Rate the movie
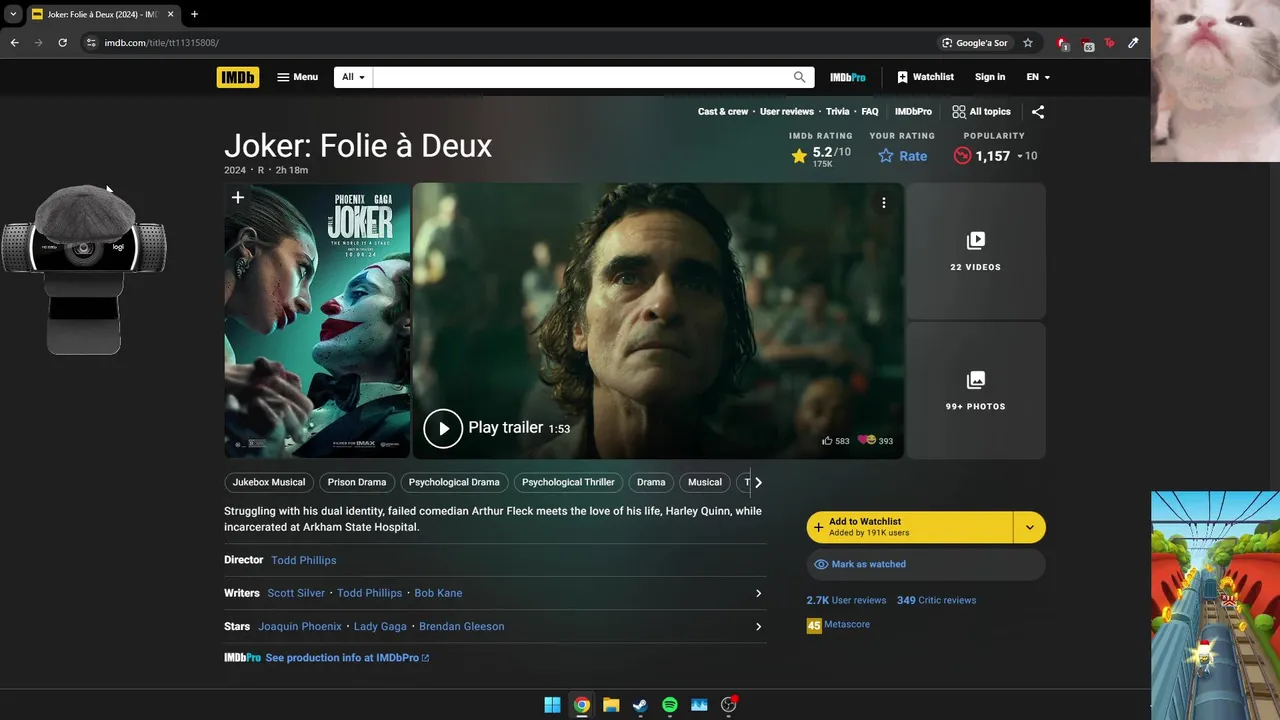 (903, 156)
